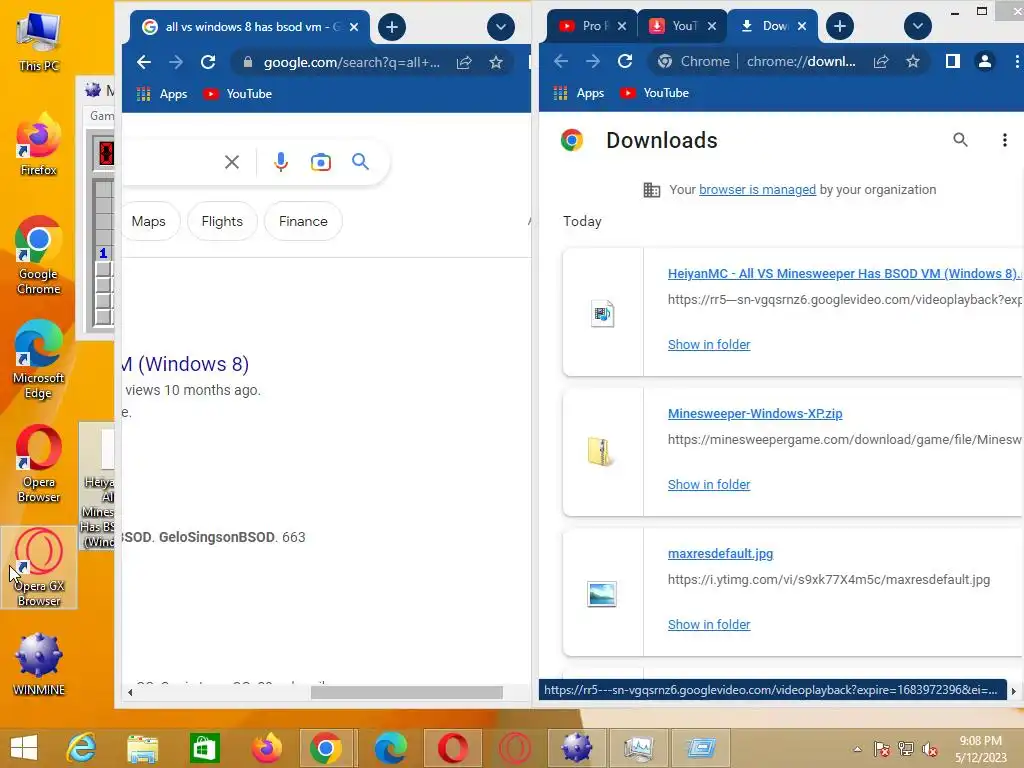This screenshot has width=1024, height=768.
Task: Click the voice search microphone icon
Action: [281, 161]
